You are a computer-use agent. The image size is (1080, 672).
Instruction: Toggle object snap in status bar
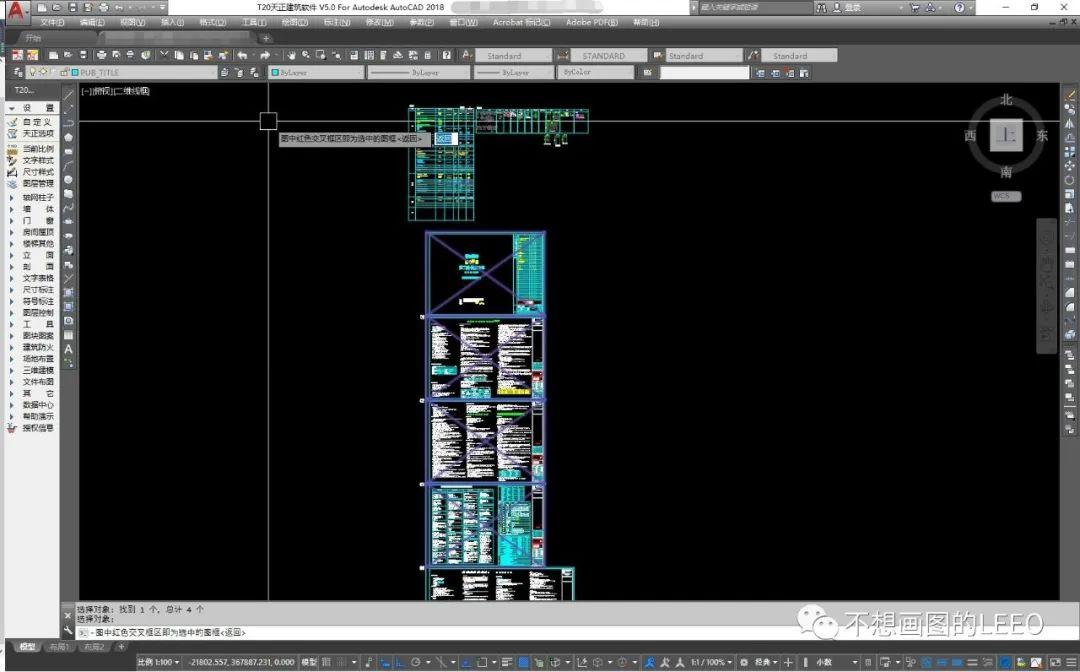coord(482,662)
